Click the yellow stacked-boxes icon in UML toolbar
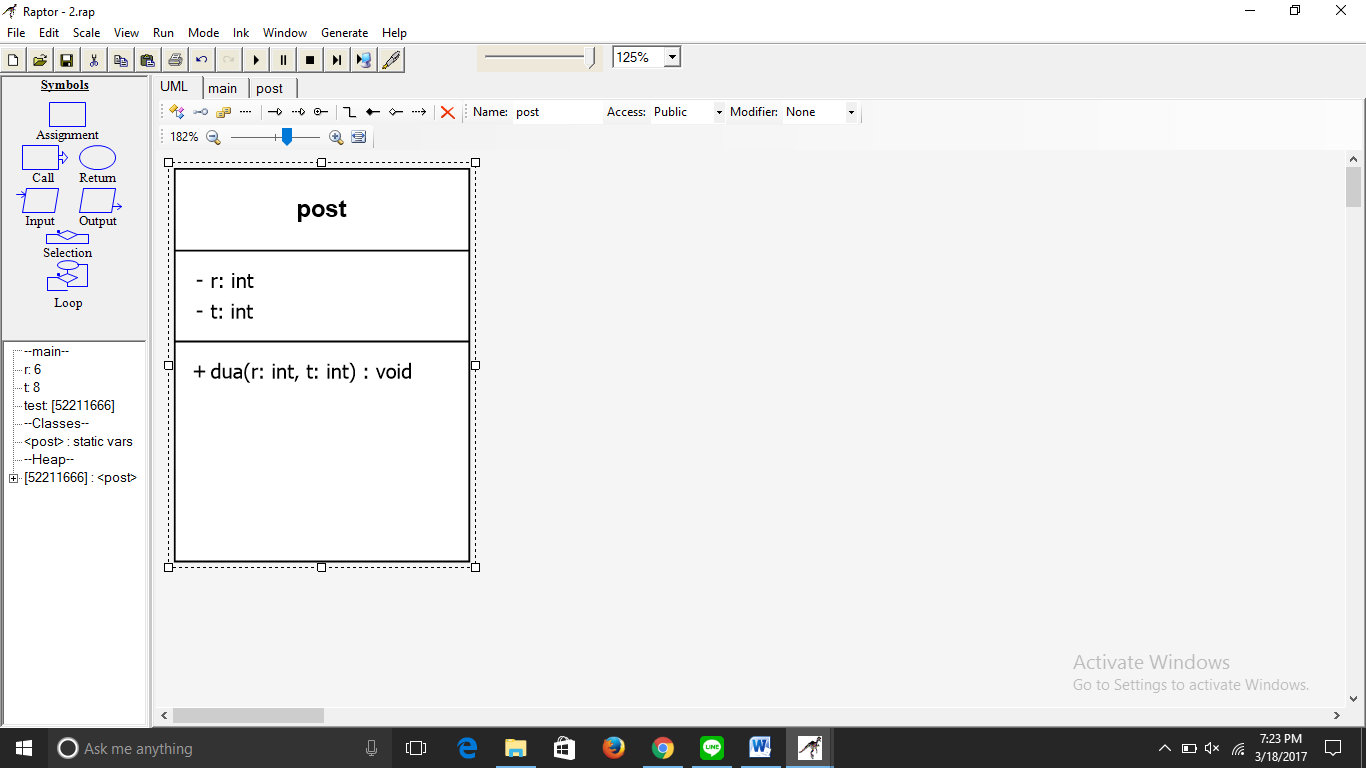The image size is (1366, 768). click(x=223, y=112)
